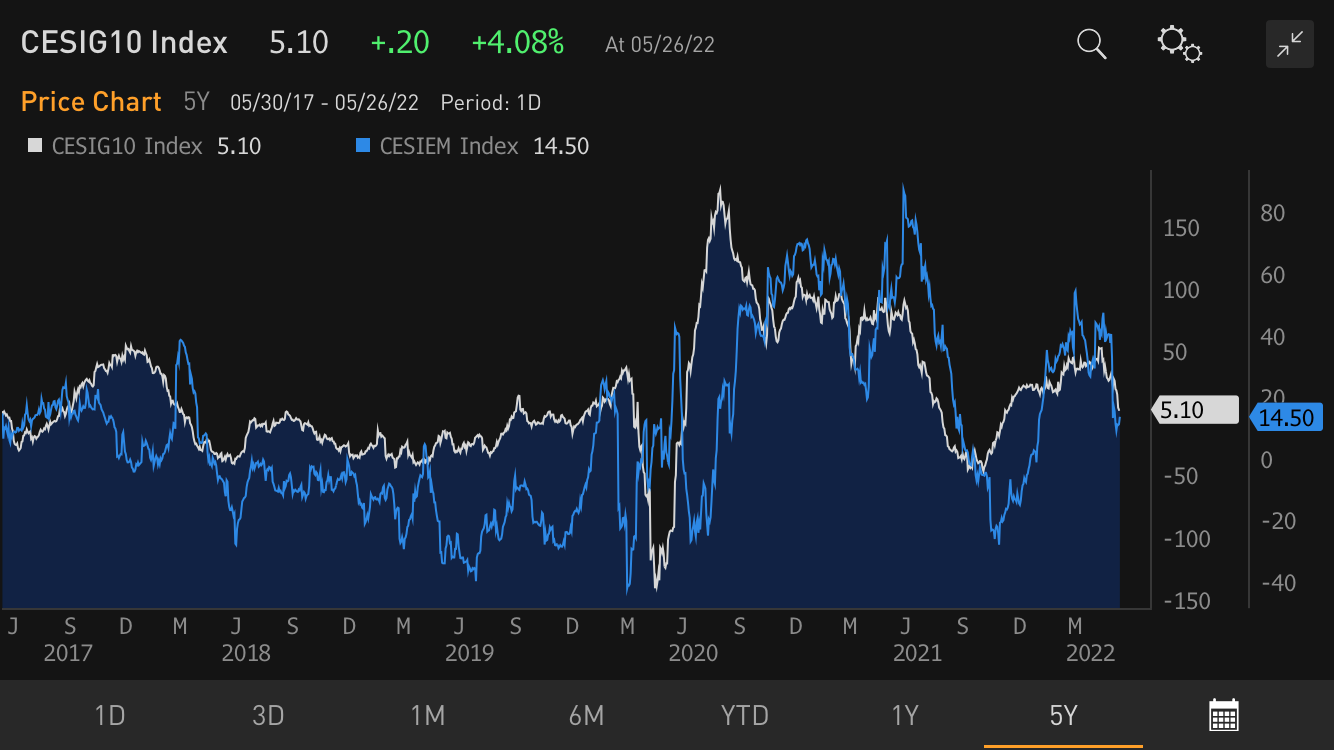The height and width of the screenshot is (750, 1334).
Task: Toggle the CESIG10 Index legend series
Action: (x=127, y=146)
